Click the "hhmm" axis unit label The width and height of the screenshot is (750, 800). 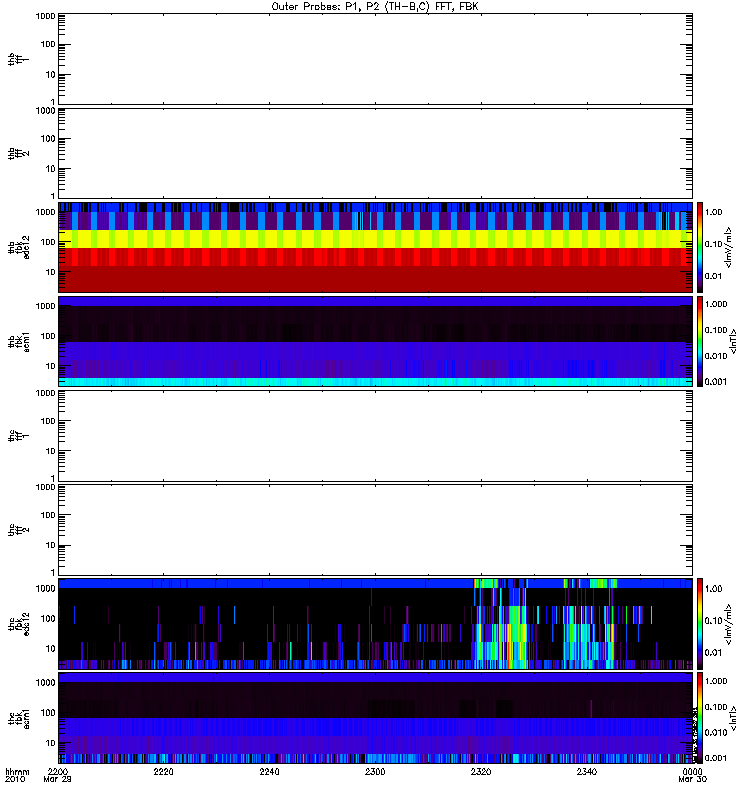tap(17, 771)
